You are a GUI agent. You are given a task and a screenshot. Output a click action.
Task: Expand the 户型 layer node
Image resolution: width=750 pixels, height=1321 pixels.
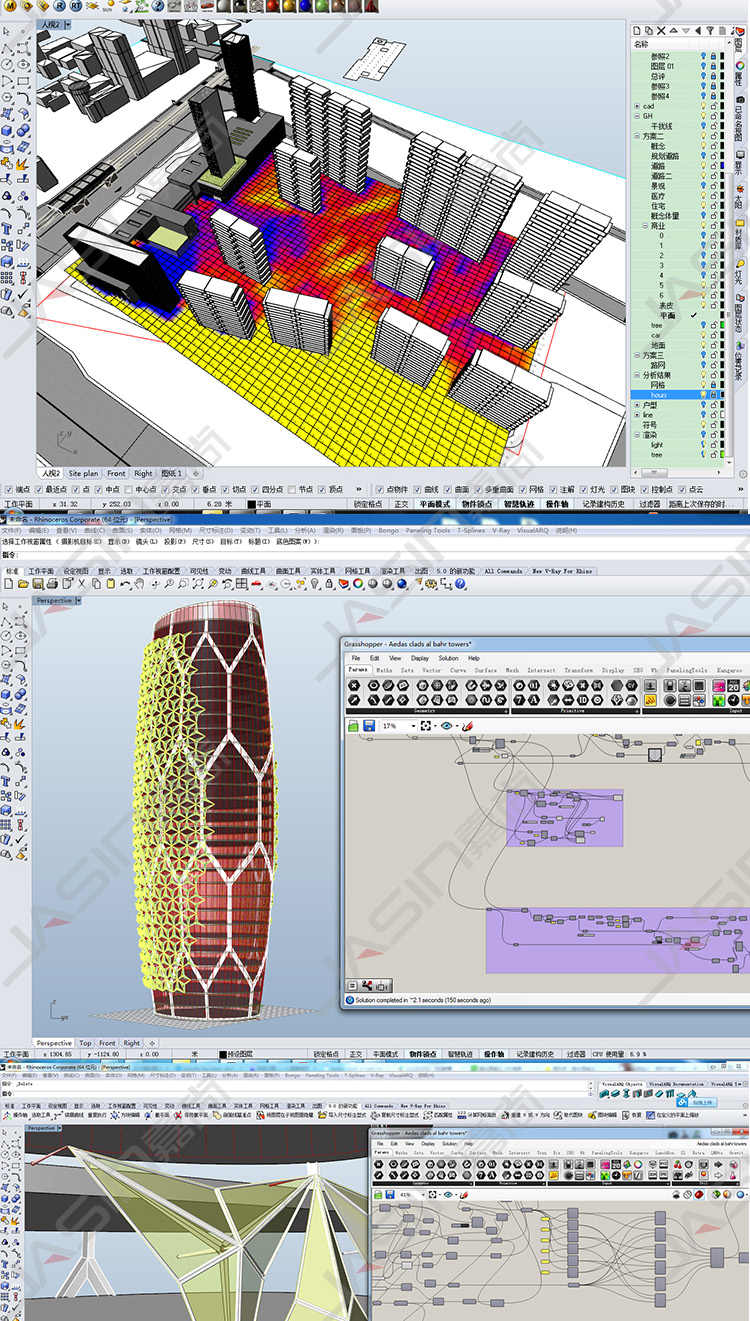click(x=637, y=405)
